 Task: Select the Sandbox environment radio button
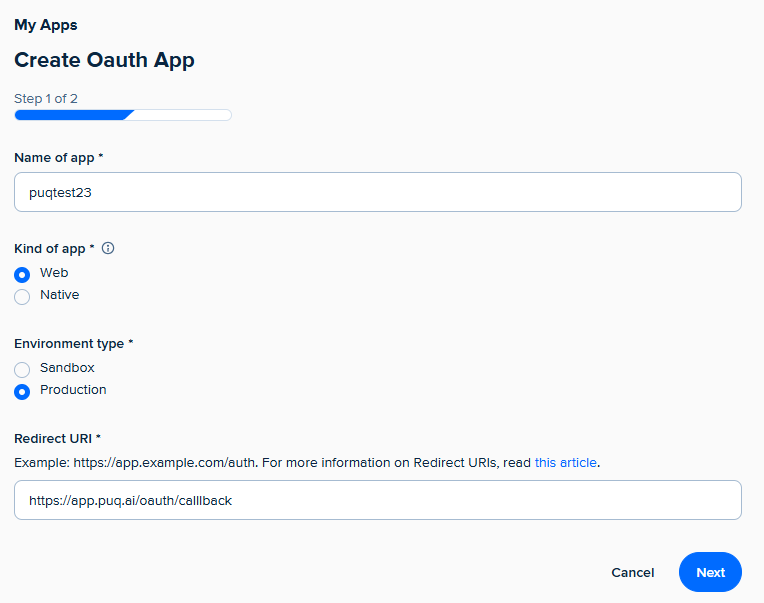coord(22,369)
